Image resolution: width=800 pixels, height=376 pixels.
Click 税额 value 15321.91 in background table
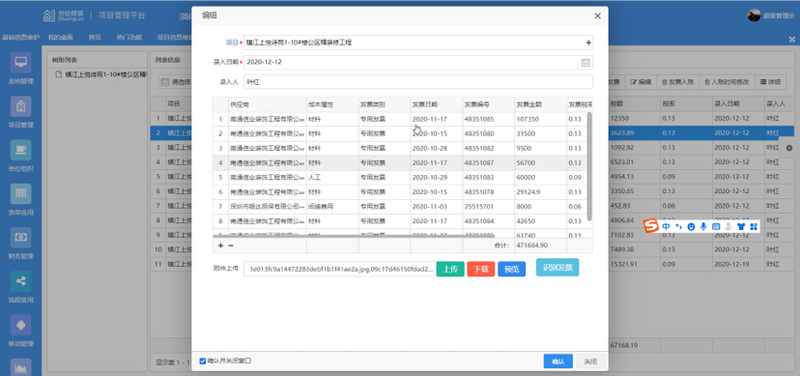(635, 265)
